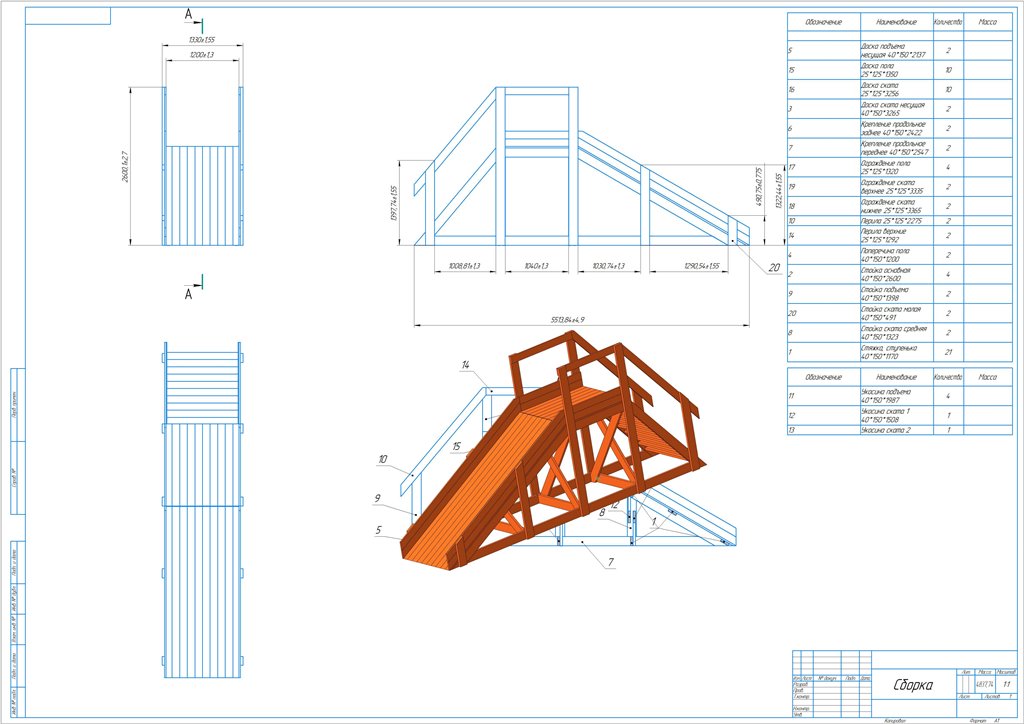
Task: Click the lower section marker 'A'
Action: pos(189,294)
